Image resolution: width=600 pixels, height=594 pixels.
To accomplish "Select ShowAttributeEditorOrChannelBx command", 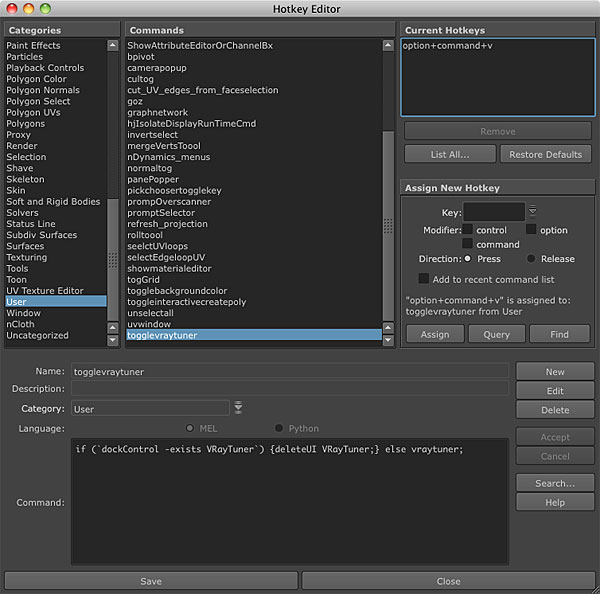I will (x=254, y=46).
